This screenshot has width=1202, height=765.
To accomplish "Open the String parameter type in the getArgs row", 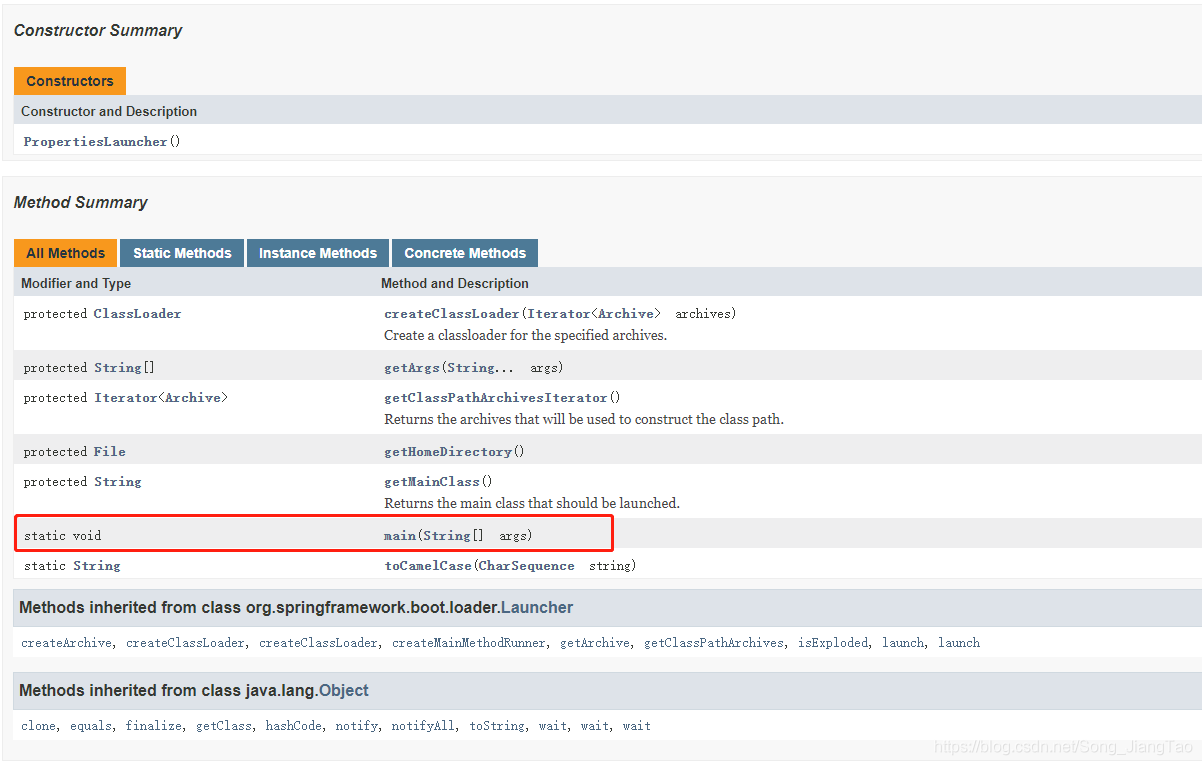I will [x=472, y=368].
